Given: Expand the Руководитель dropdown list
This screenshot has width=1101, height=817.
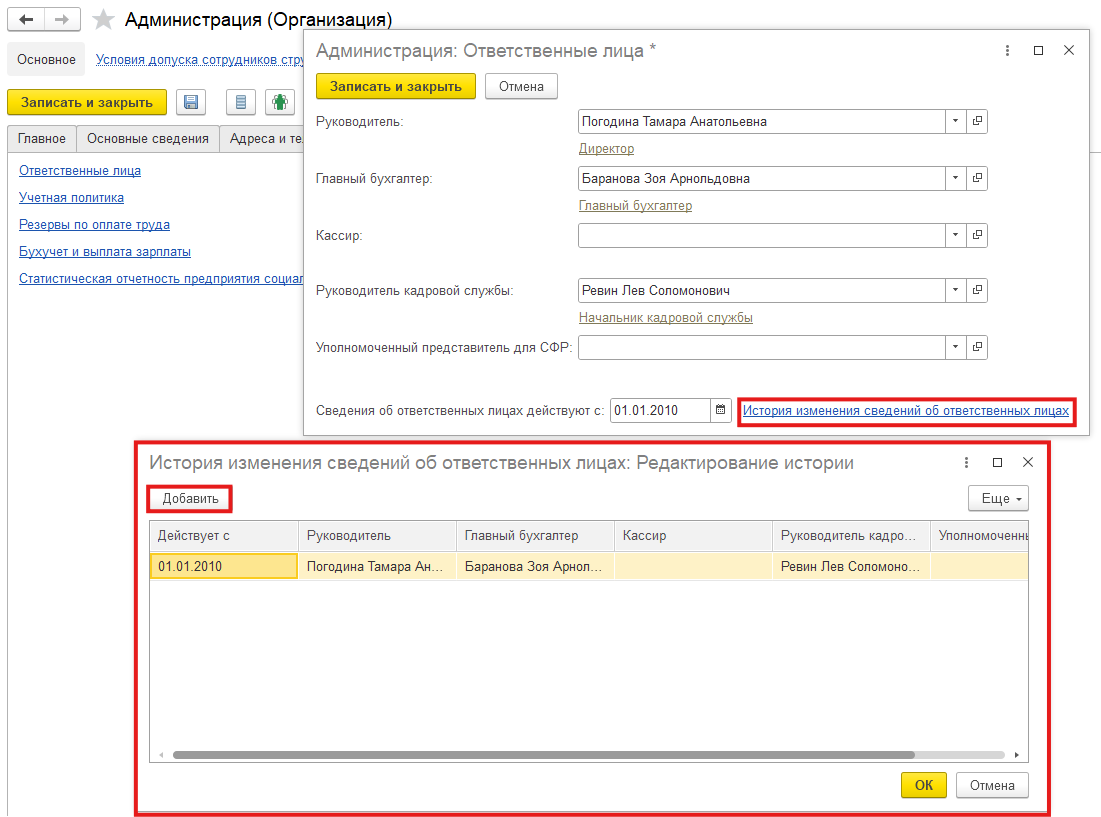Looking at the screenshot, I should pyautogui.click(x=956, y=121).
